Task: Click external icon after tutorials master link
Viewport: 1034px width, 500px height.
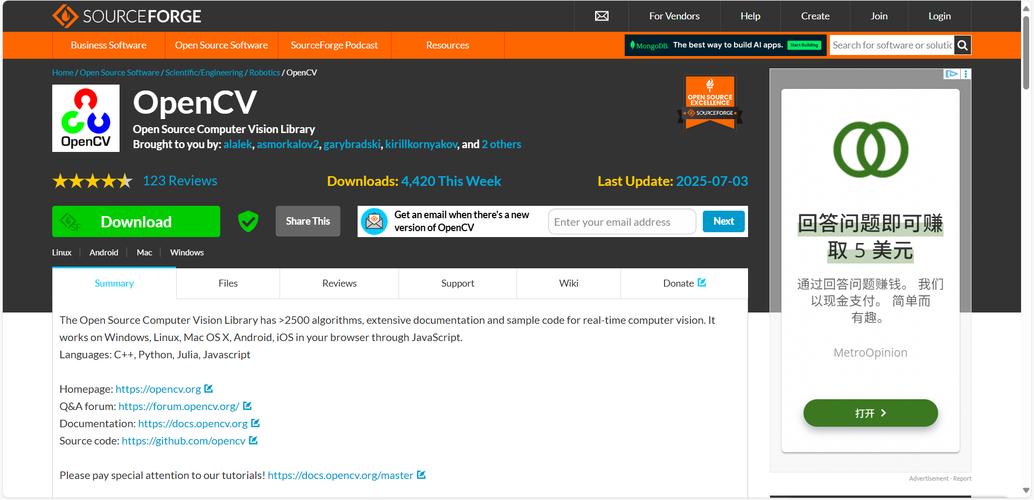Action: pos(421,474)
